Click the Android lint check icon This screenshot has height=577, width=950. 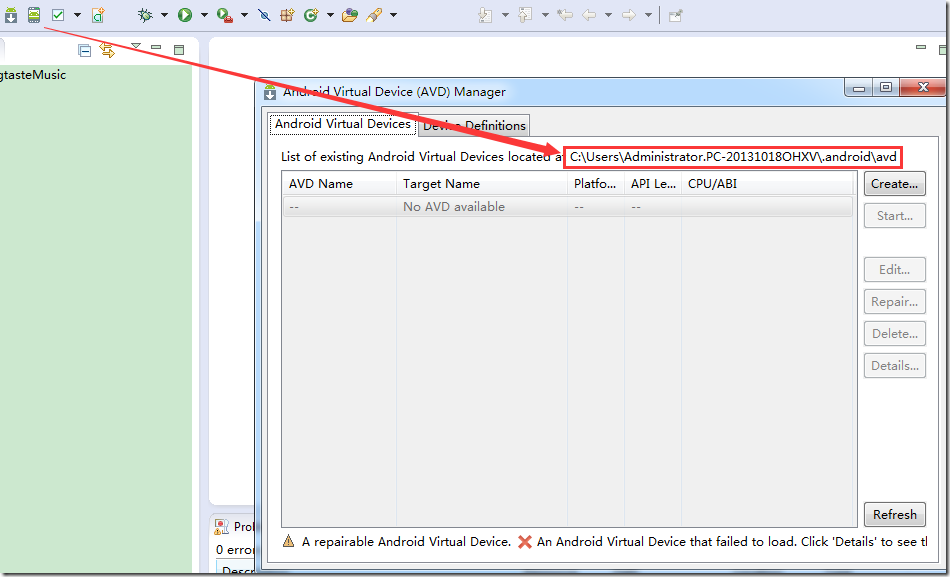(58, 15)
